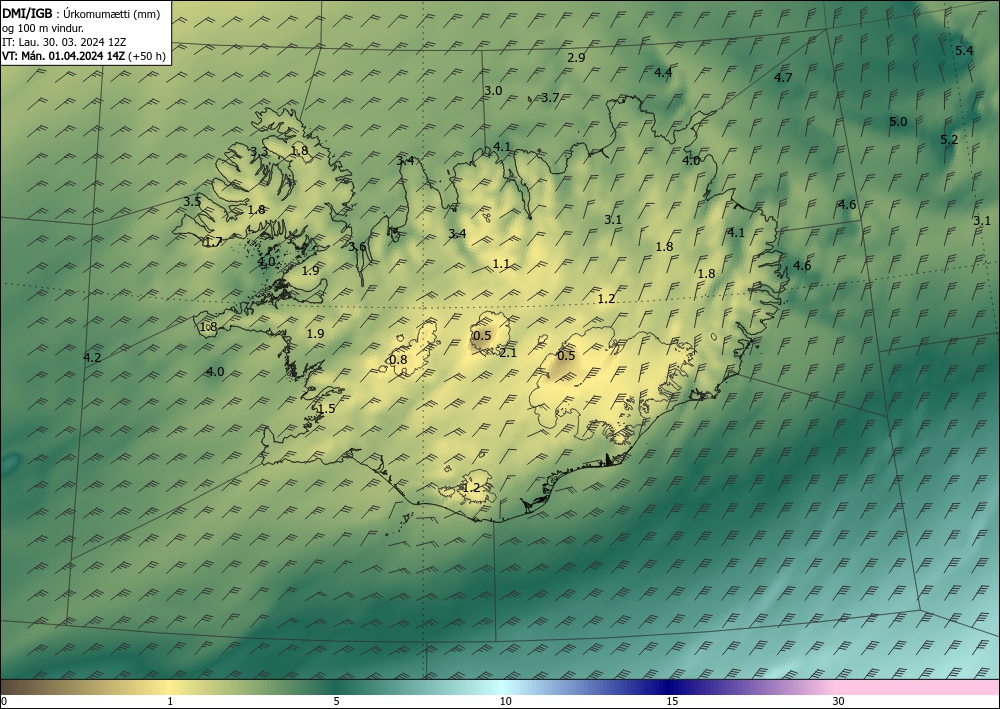Image resolution: width=1000 pixels, height=709 pixels.
Task: Click the 3.5 value label on the map
Action: [x=192, y=201]
